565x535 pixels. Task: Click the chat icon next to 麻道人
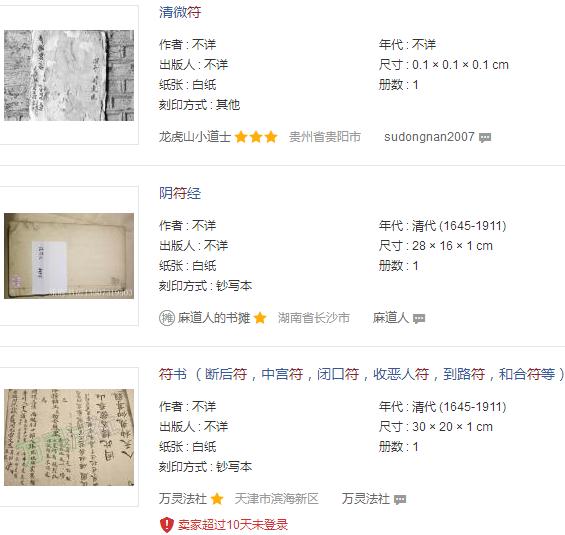[419, 318]
